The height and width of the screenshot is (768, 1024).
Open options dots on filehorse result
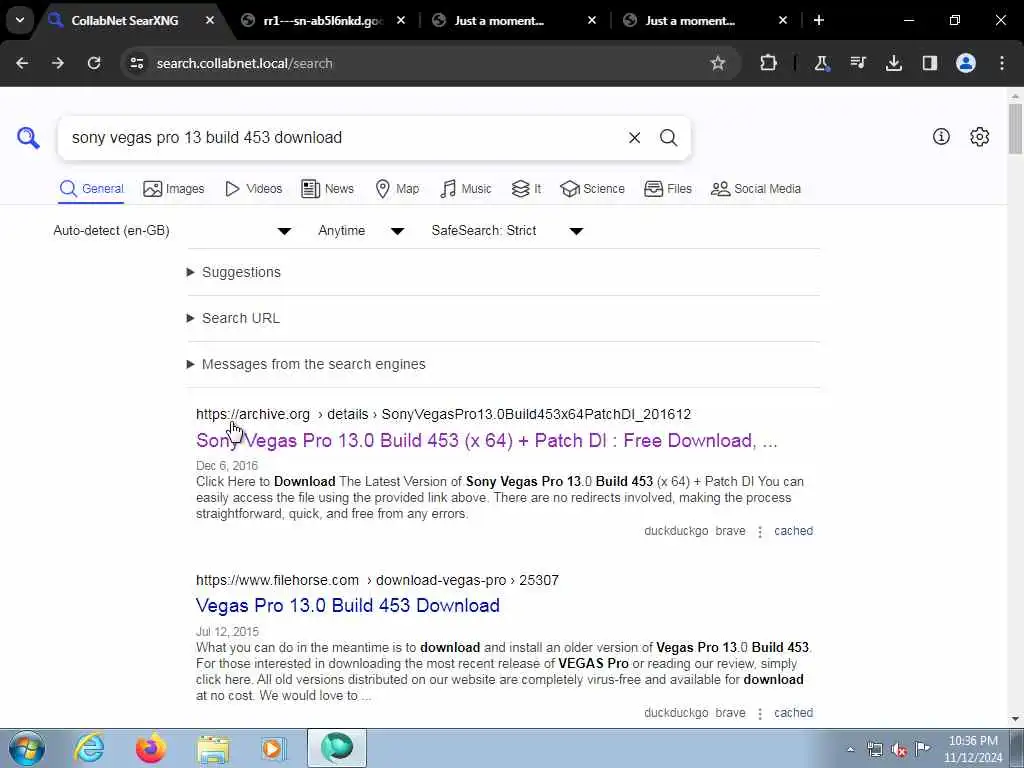point(760,713)
